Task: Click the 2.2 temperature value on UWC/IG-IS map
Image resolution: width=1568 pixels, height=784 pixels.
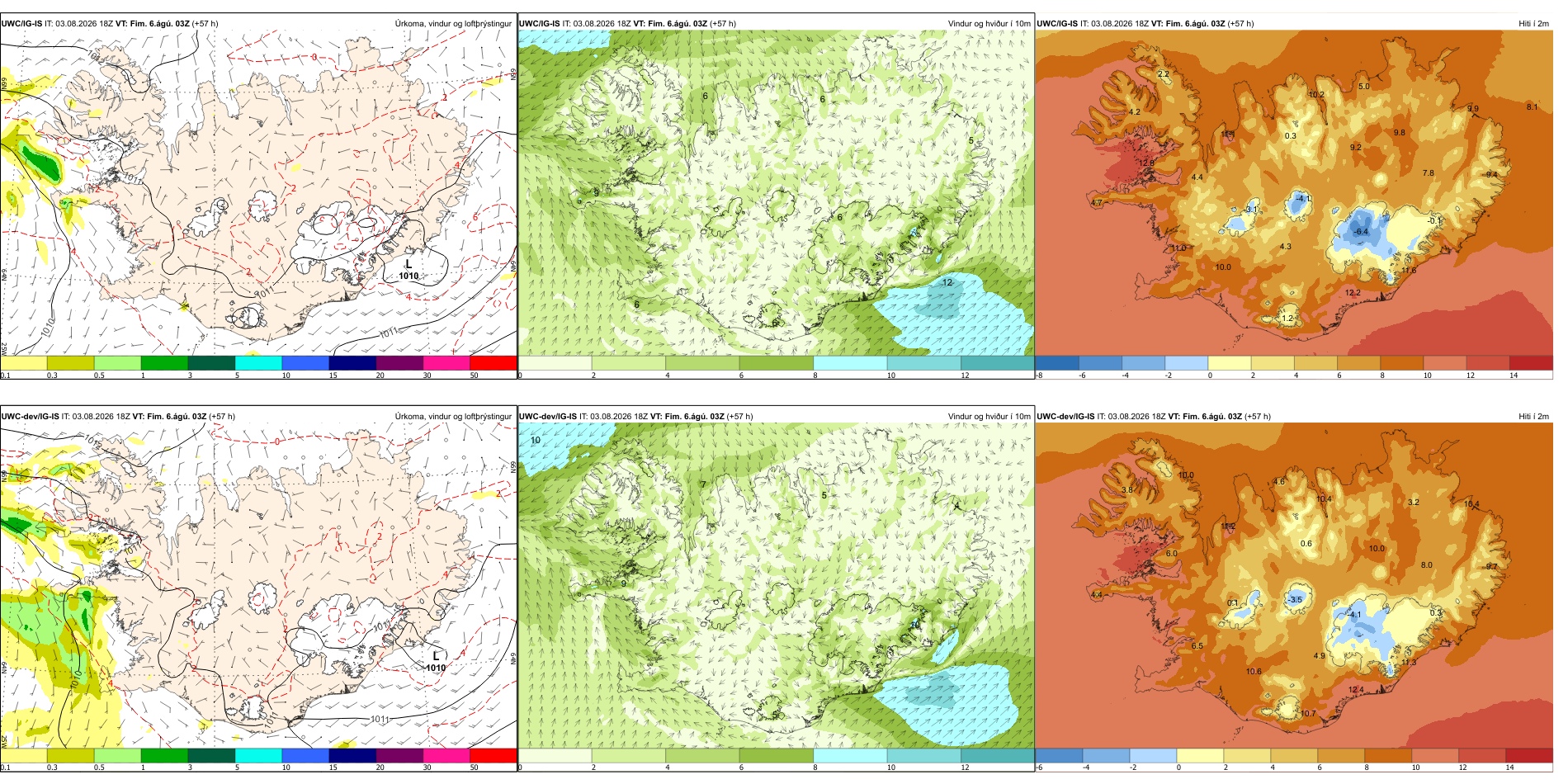Action: click(x=1164, y=74)
